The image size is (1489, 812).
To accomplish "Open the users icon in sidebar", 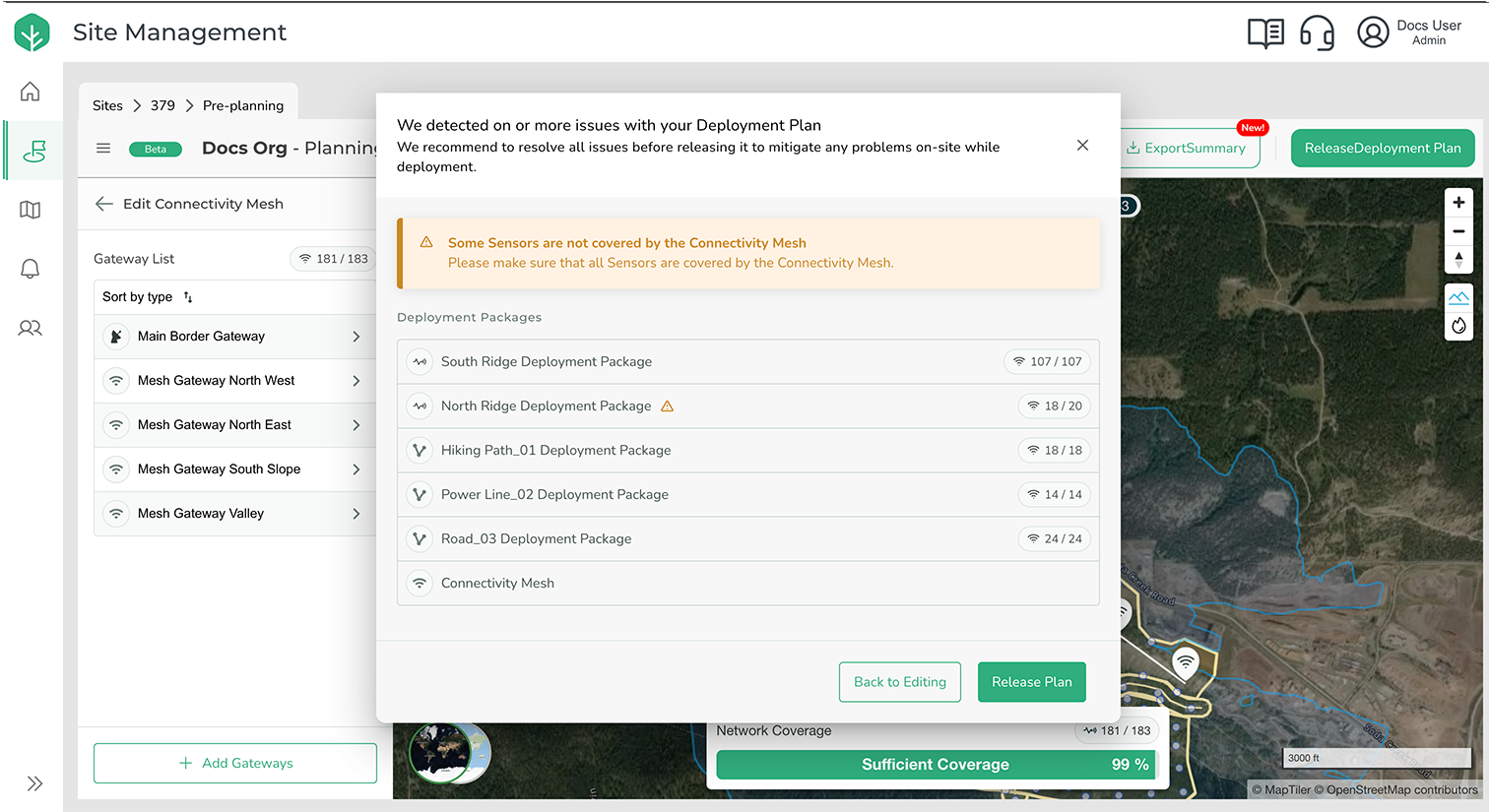I will click(x=31, y=328).
